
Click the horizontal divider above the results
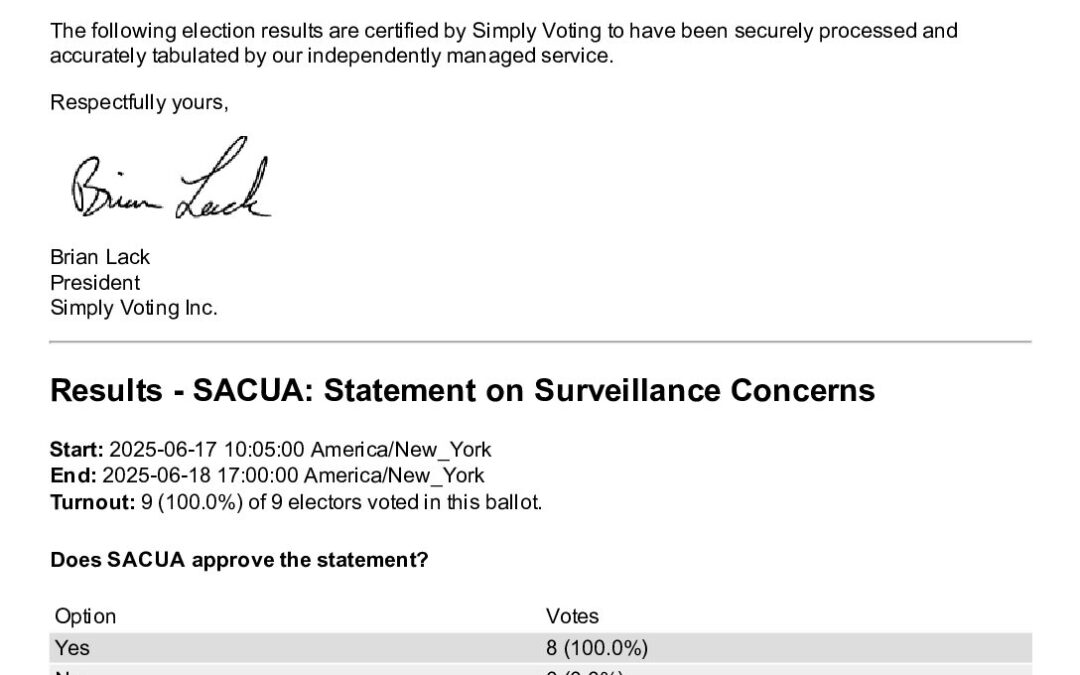(x=540, y=342)
